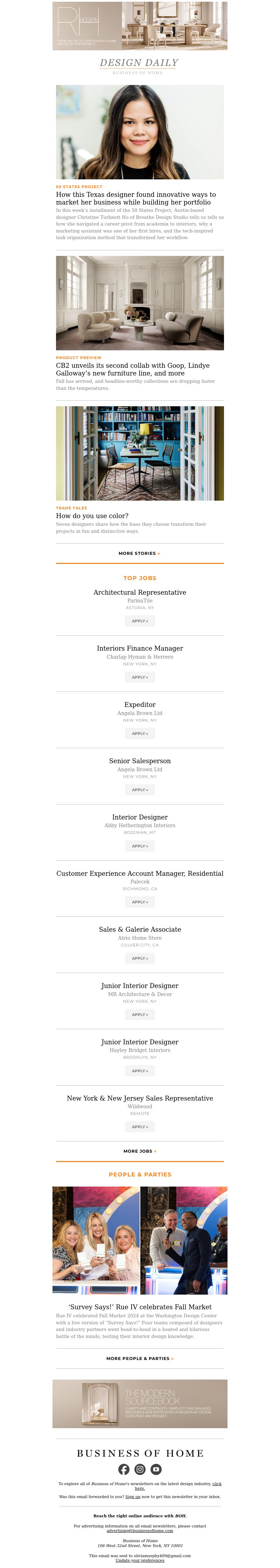
Task: Read the CB2 Goop collab headline
Action: click(x=133, y=370)
